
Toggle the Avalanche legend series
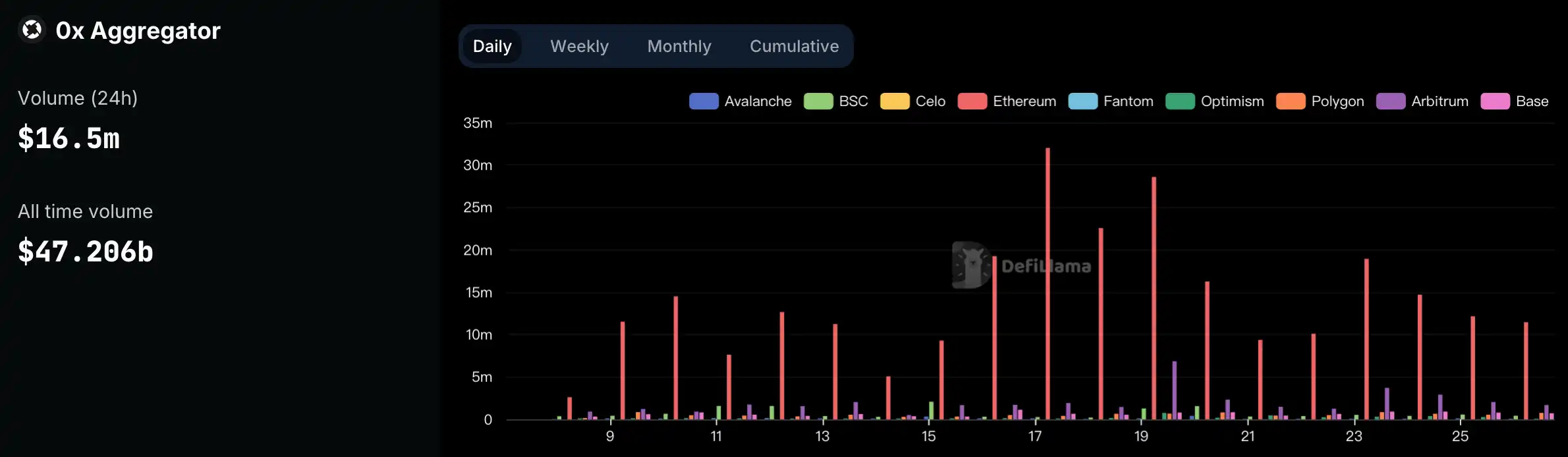coord(741,101)
